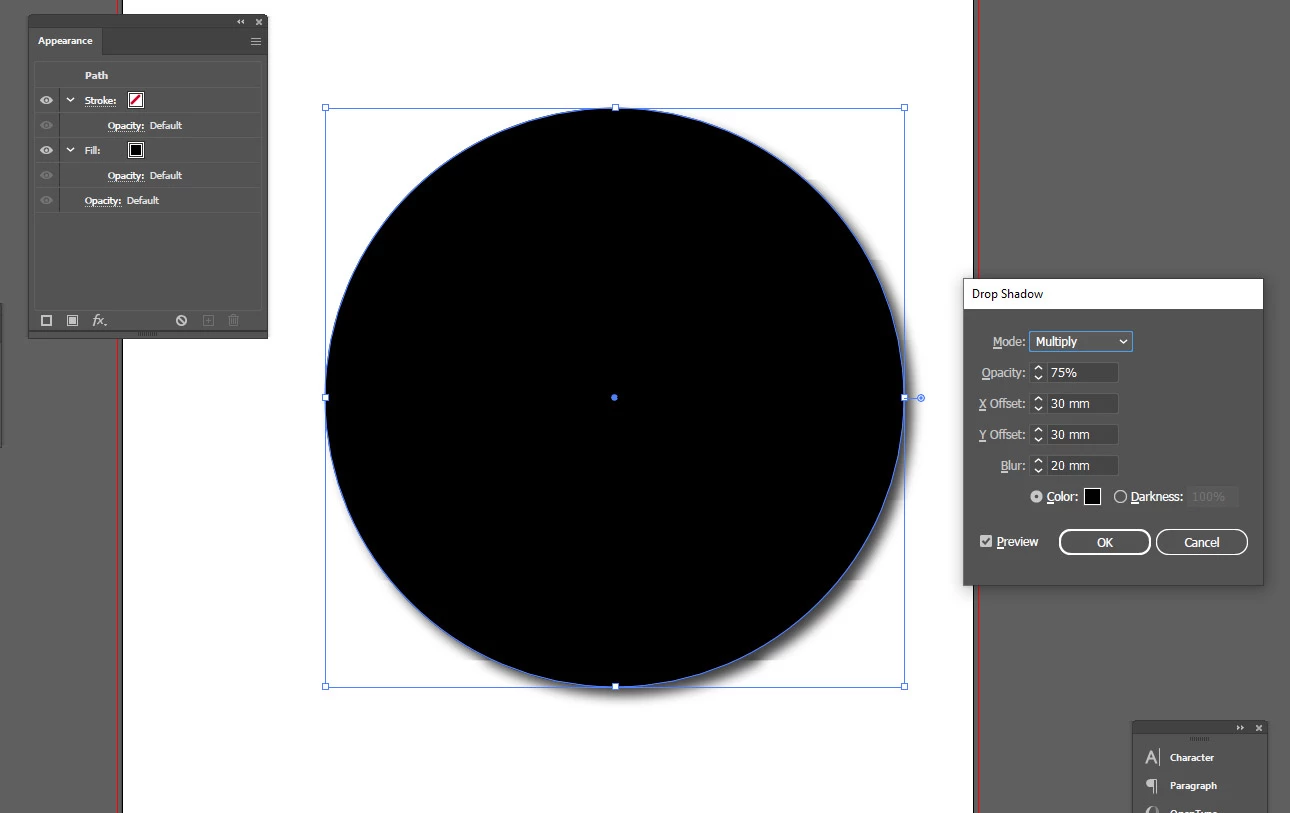Collapse the Fill attribute chevron
This screenshot has height=813, width=1290.
click(x=70, y=150)
